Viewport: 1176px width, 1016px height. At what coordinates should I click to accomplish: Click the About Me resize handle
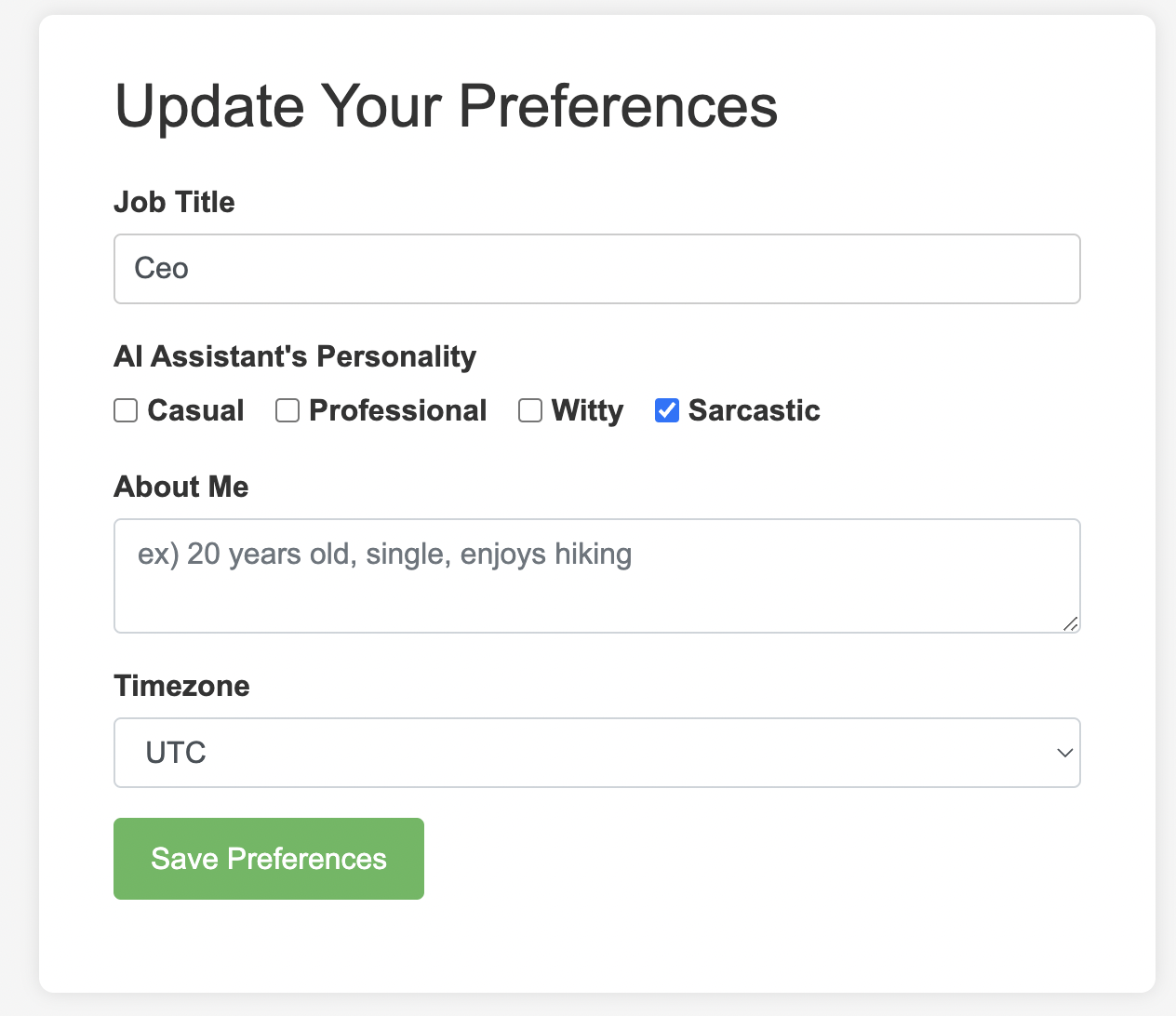click(1070, 623)
